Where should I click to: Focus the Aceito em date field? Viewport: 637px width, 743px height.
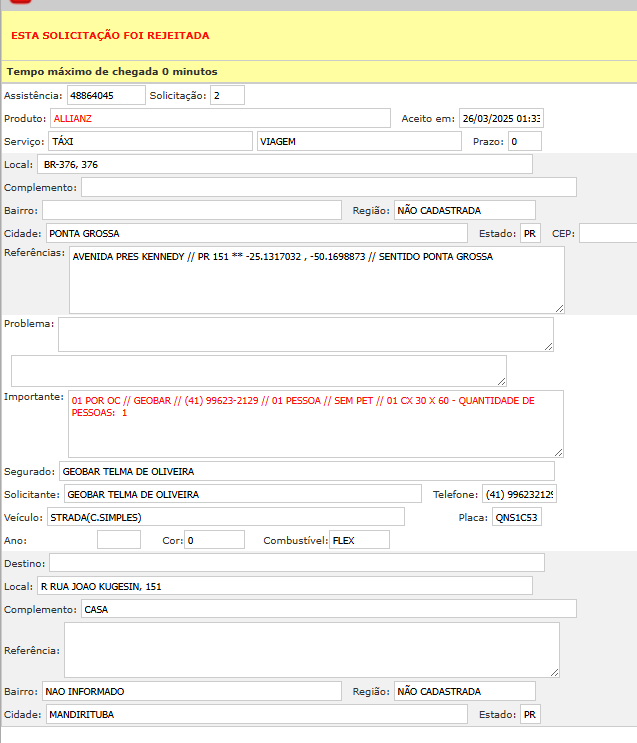(x=500, y=118)
